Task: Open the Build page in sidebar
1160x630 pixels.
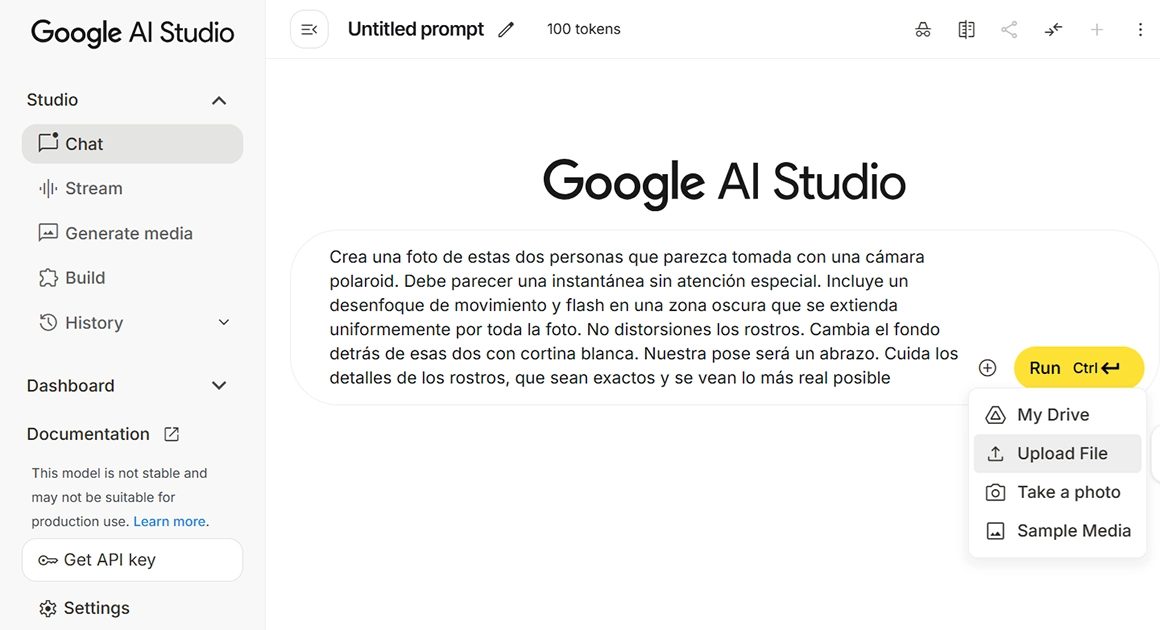Action: point(132,278)
